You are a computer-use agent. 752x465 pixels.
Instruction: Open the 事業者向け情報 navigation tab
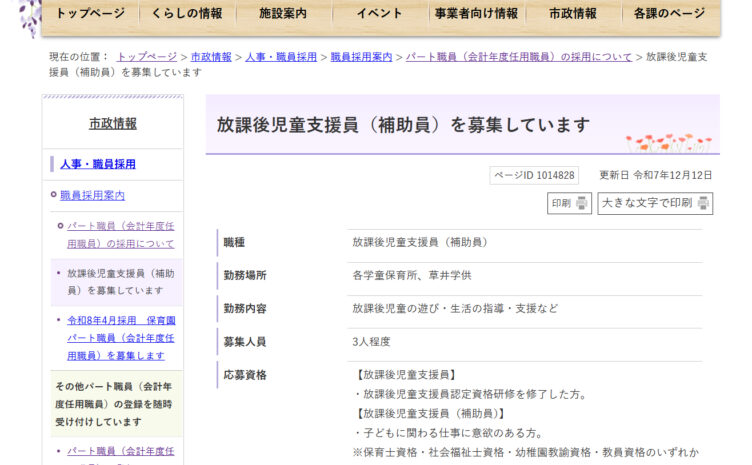click(476, 14)
